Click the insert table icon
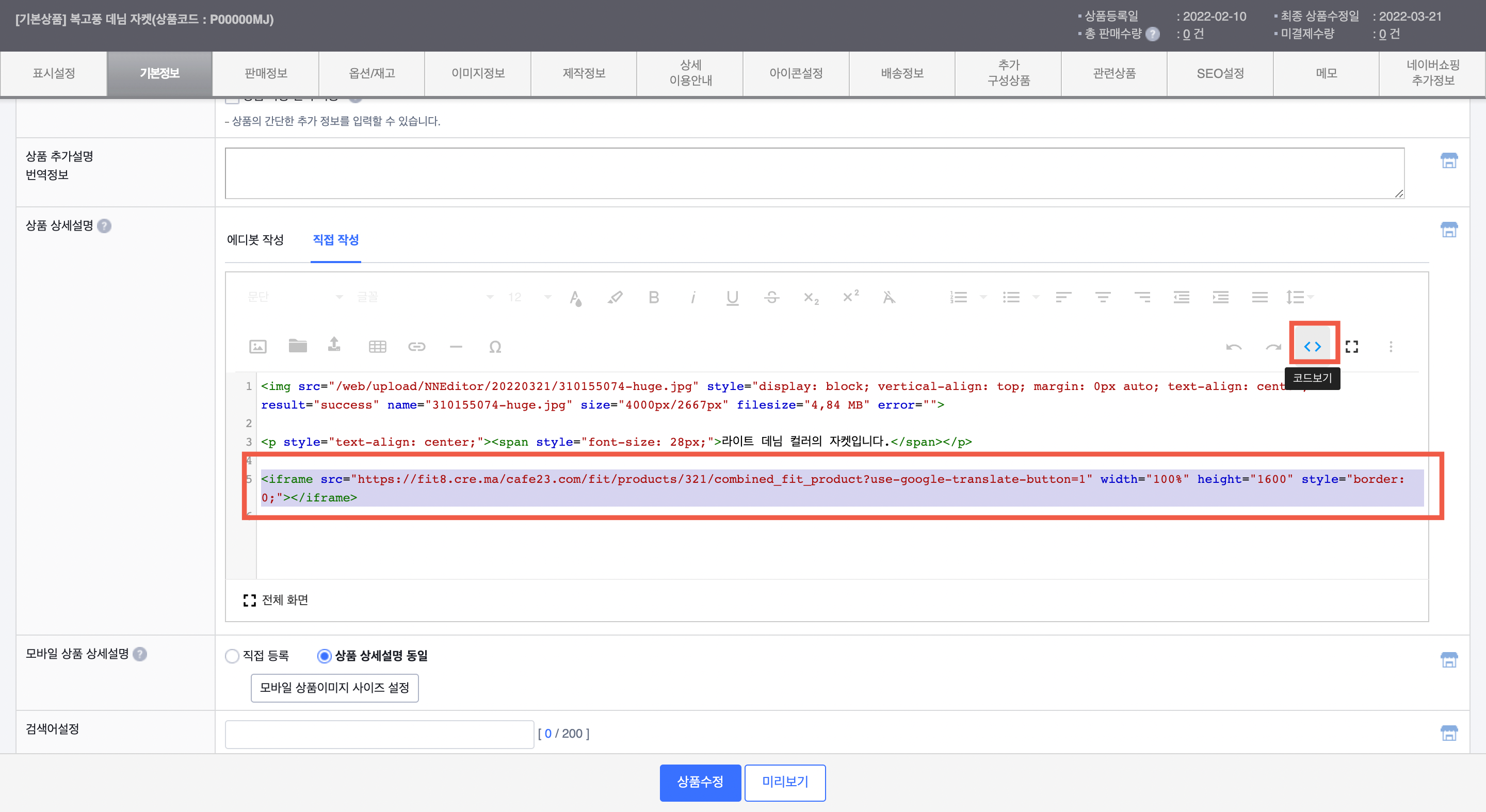This screenshot has height=812, width=1486. coord(377,347)
